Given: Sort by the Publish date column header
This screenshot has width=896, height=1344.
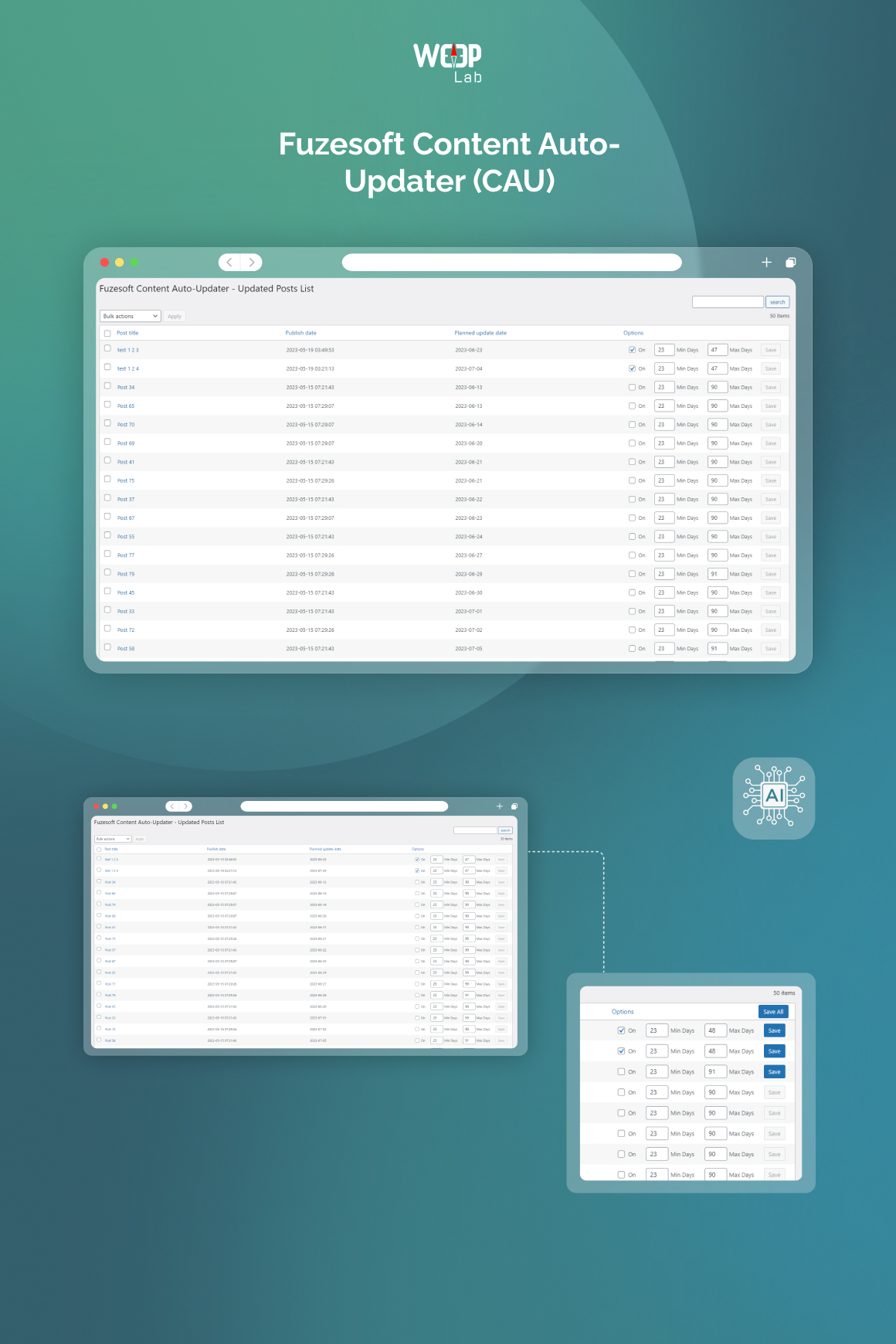Looking at the screenshot, I should point(300,333).
